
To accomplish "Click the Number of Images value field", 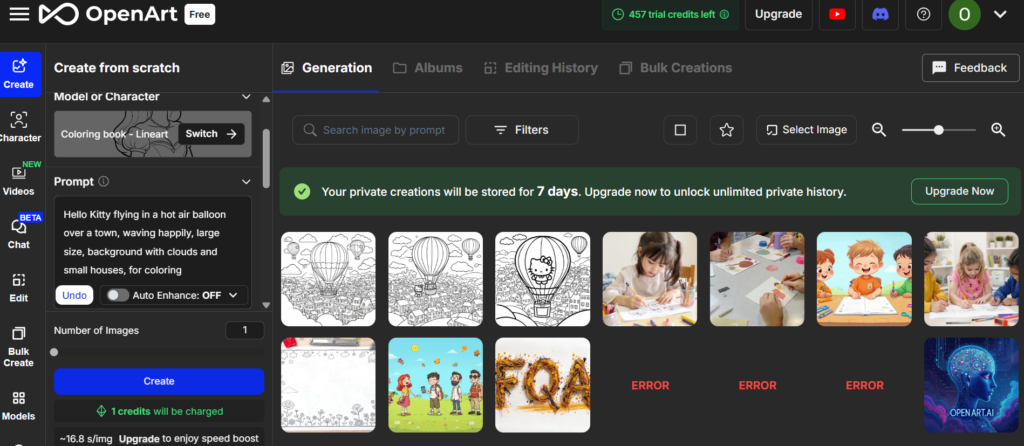I will pyautogui.click(x=245, y=330).
